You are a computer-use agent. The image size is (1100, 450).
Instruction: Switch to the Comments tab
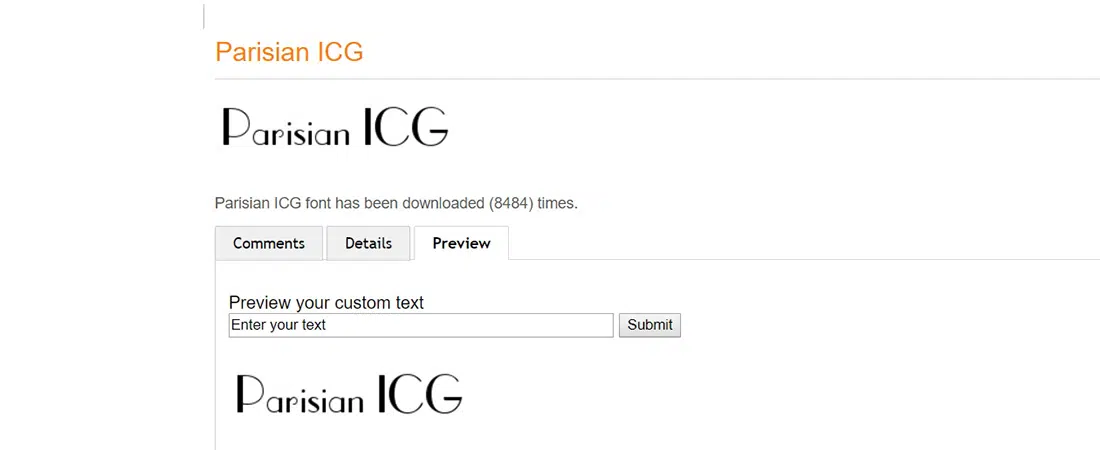268,243
